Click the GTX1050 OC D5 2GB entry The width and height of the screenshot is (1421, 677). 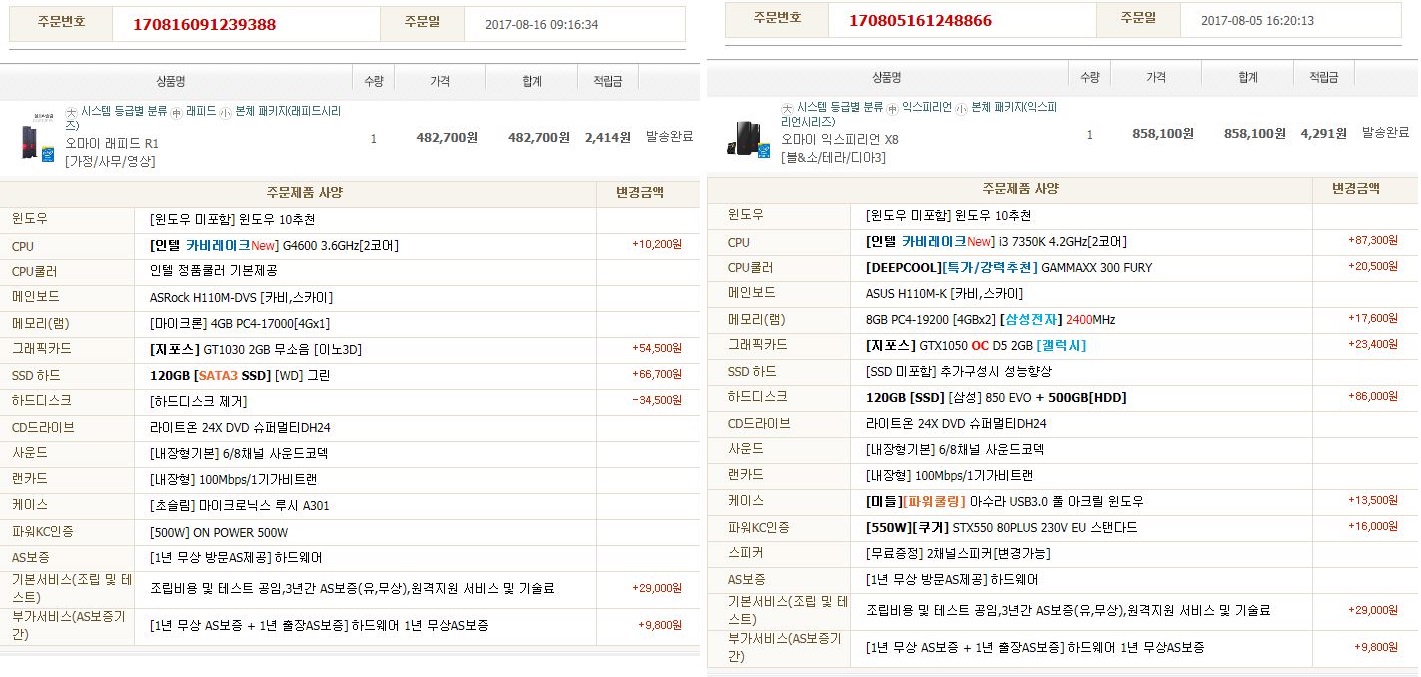pos(976,345)
